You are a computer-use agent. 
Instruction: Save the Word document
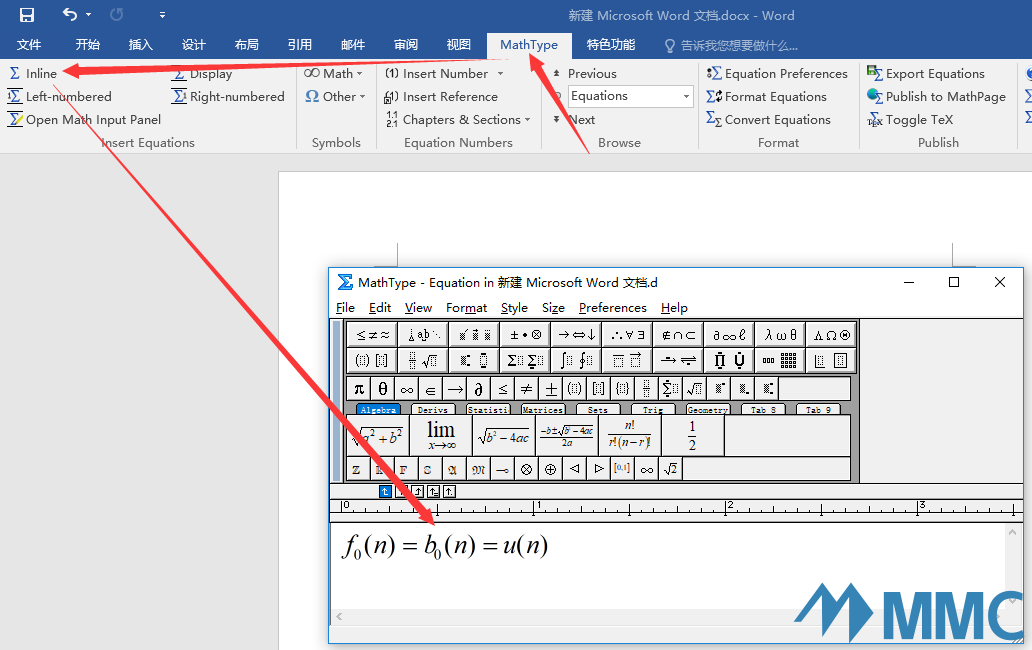coord(27,14)
